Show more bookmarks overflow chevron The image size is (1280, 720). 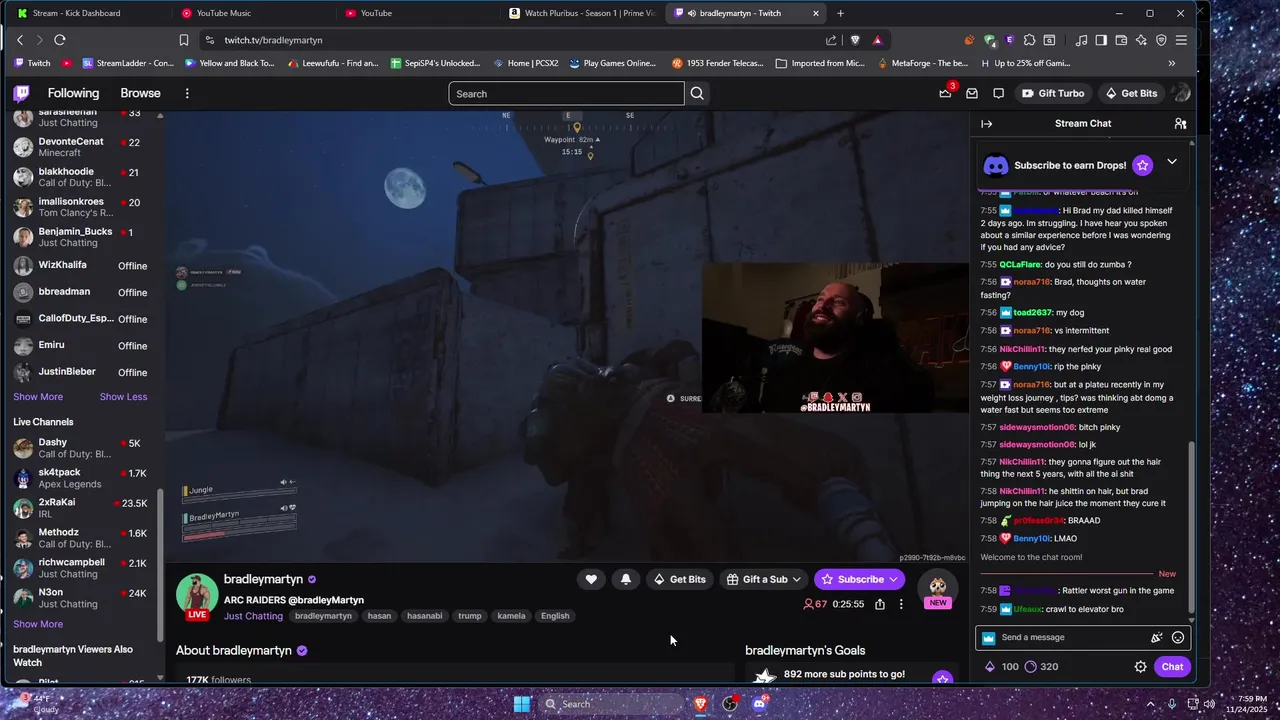point(1172,63)
